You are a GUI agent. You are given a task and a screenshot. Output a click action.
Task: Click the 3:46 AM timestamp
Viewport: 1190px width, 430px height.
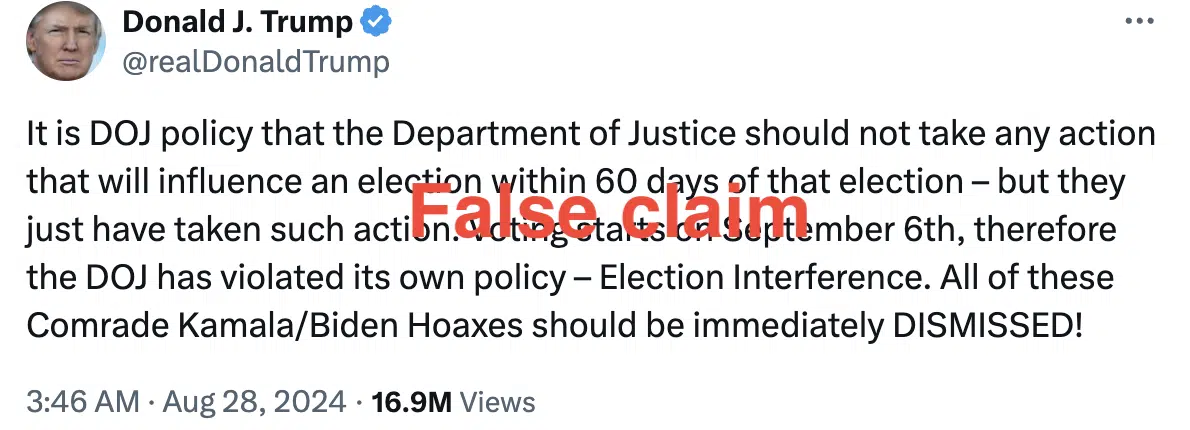[x=83, y=402]
